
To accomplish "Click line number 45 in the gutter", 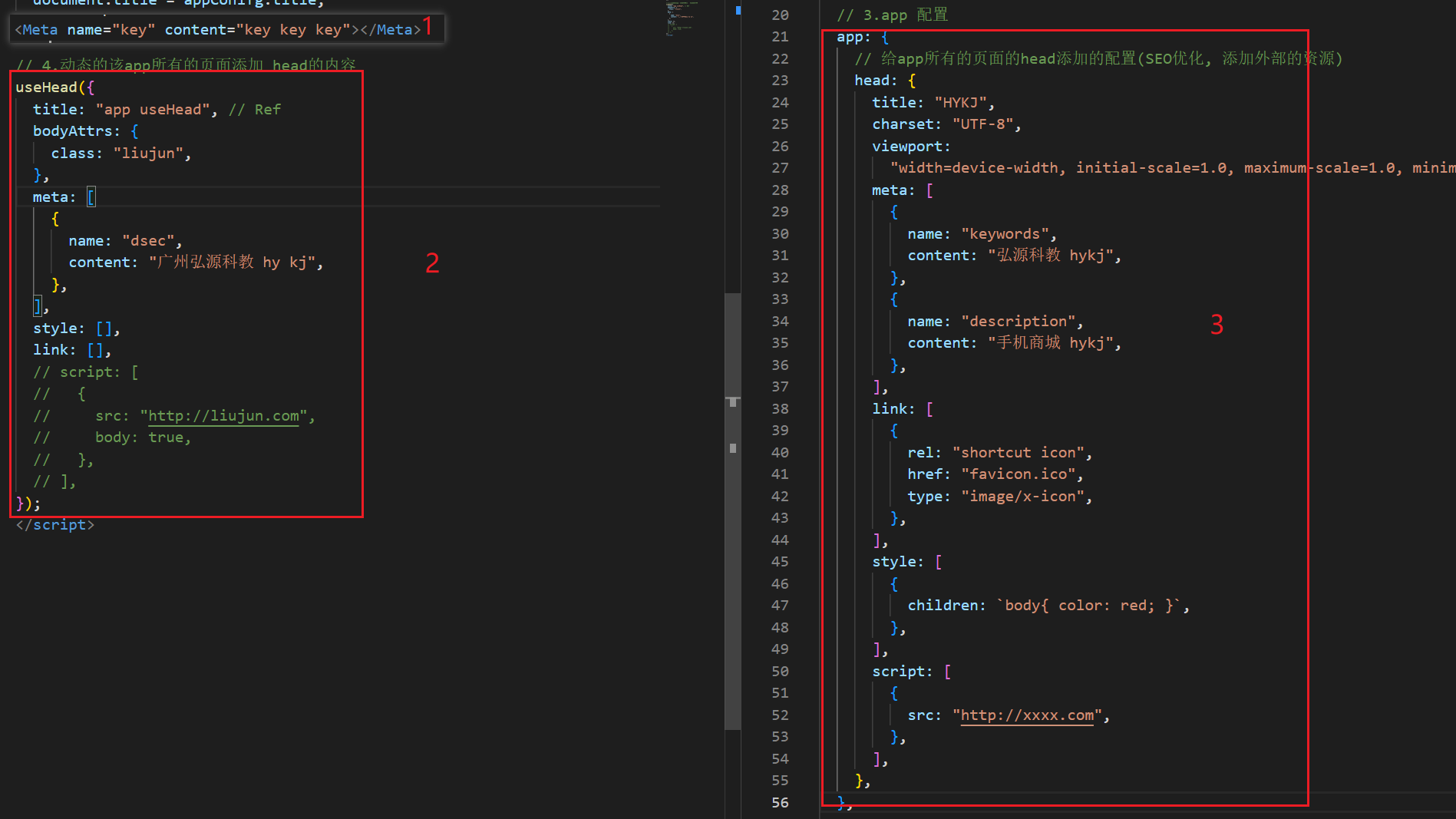I will [780, 562].
